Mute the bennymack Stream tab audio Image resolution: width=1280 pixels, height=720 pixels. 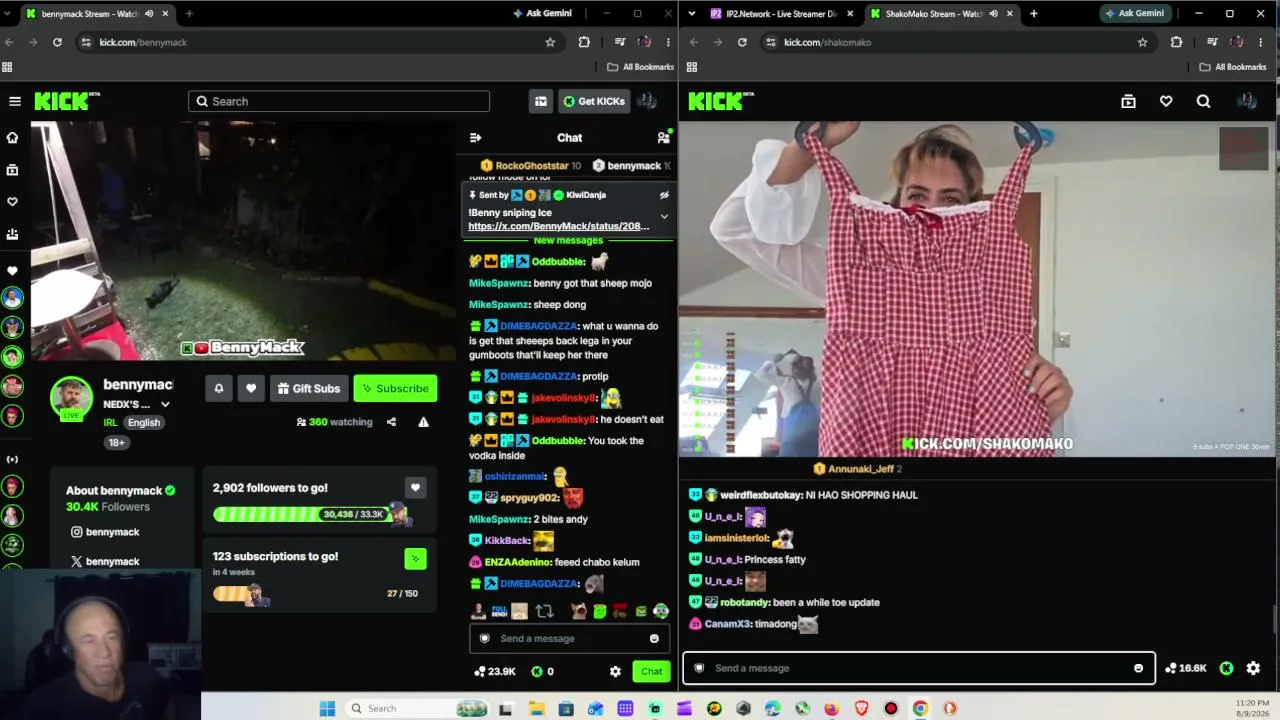[149, 14]
